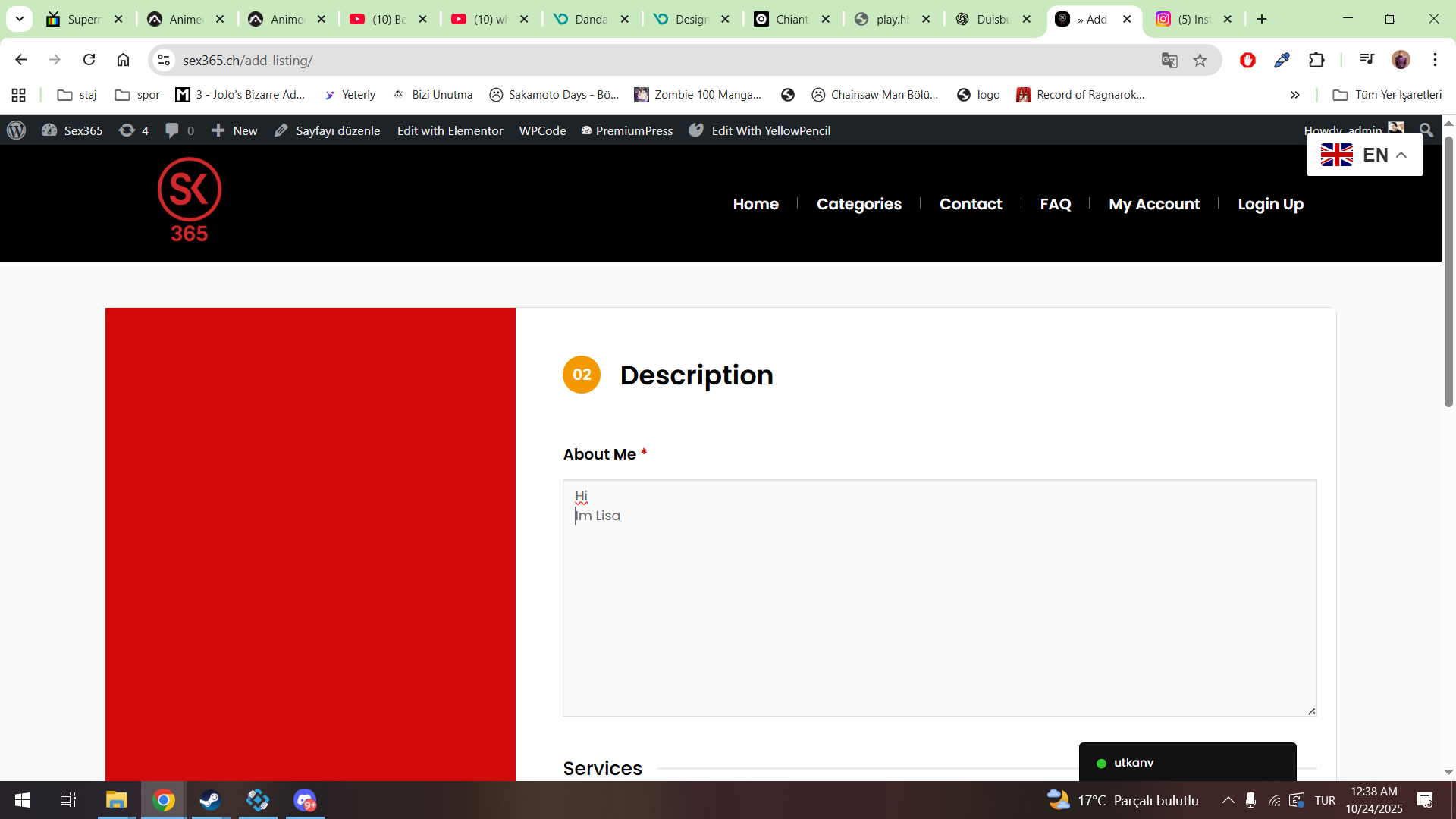This screenshot has width=1456, height=819.
Task: Click the bookmark star in address bar
Action: pos(1200,61)
